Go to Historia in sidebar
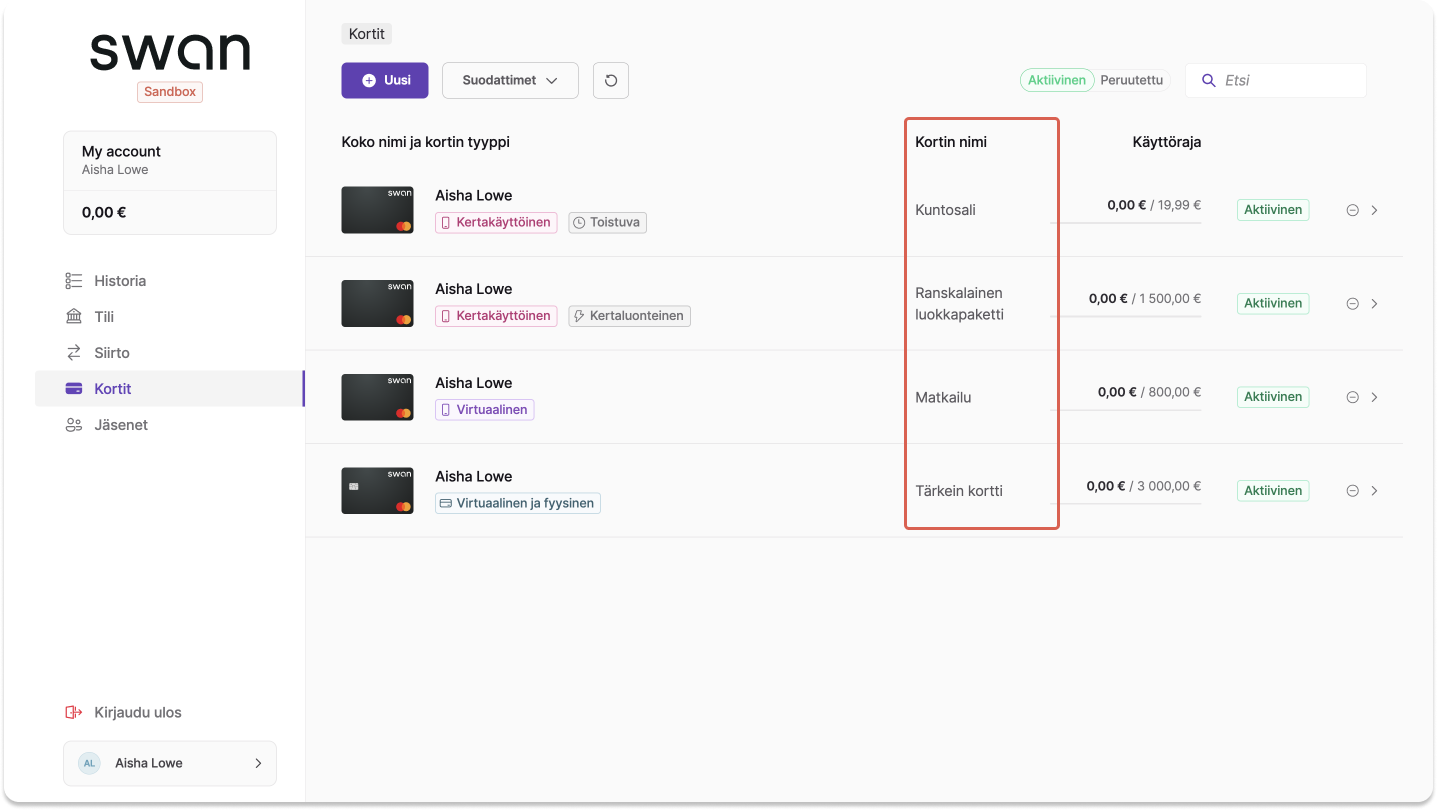Image resolution: width=1437 pixels, height=810 pixels. point(169,281)
